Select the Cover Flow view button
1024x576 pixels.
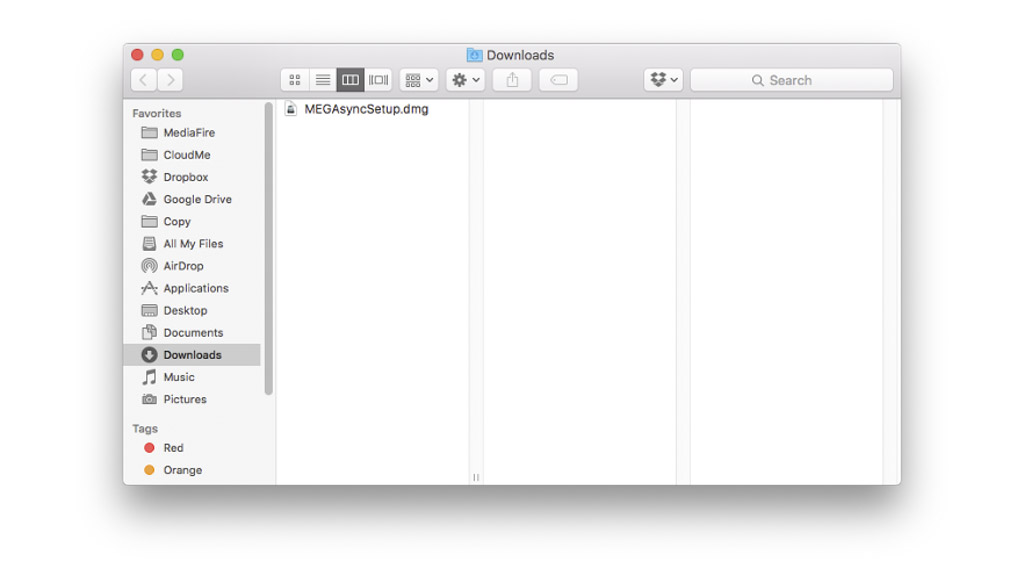click(378, 80)
